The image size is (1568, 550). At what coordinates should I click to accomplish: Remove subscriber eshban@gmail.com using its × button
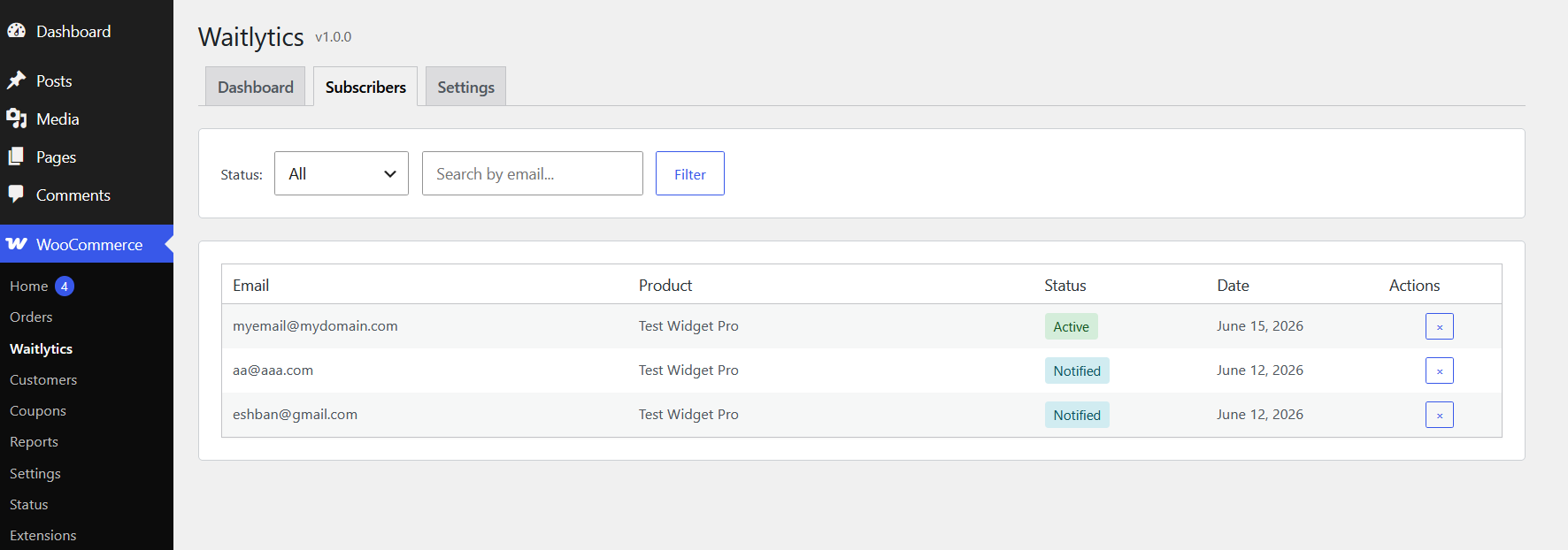[x=1439, y=415]
